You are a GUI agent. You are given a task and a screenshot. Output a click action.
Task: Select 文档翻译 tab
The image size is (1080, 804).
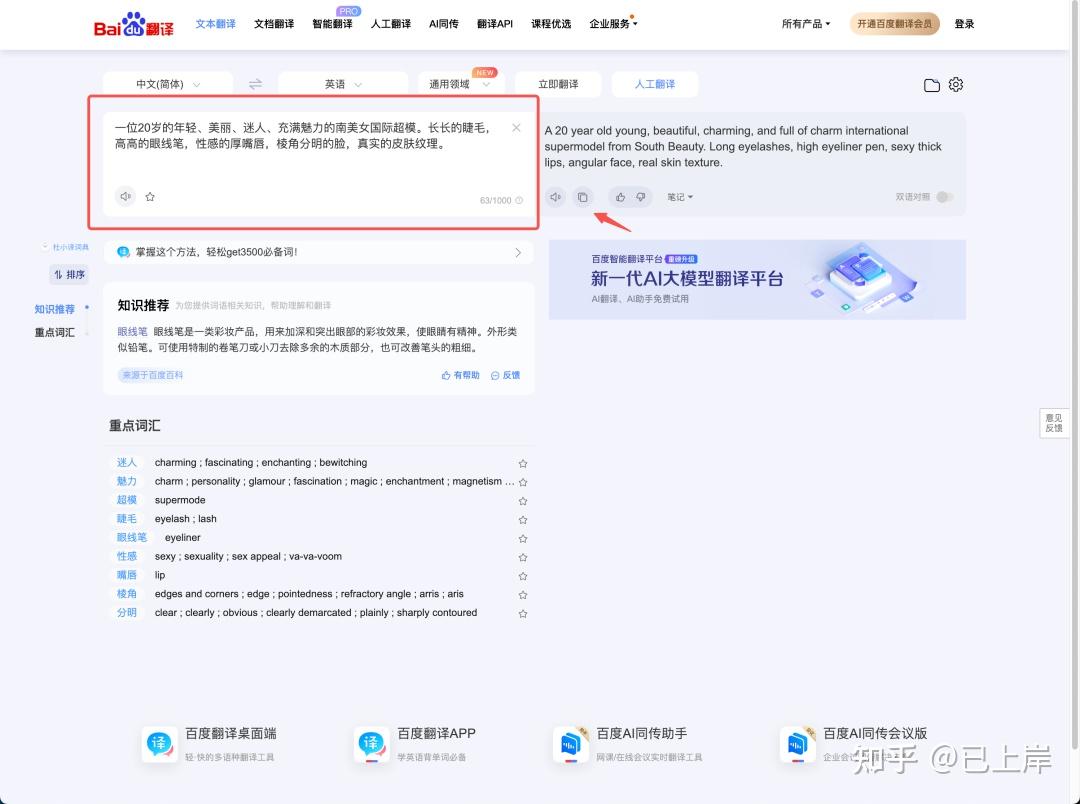coord(274,23)
